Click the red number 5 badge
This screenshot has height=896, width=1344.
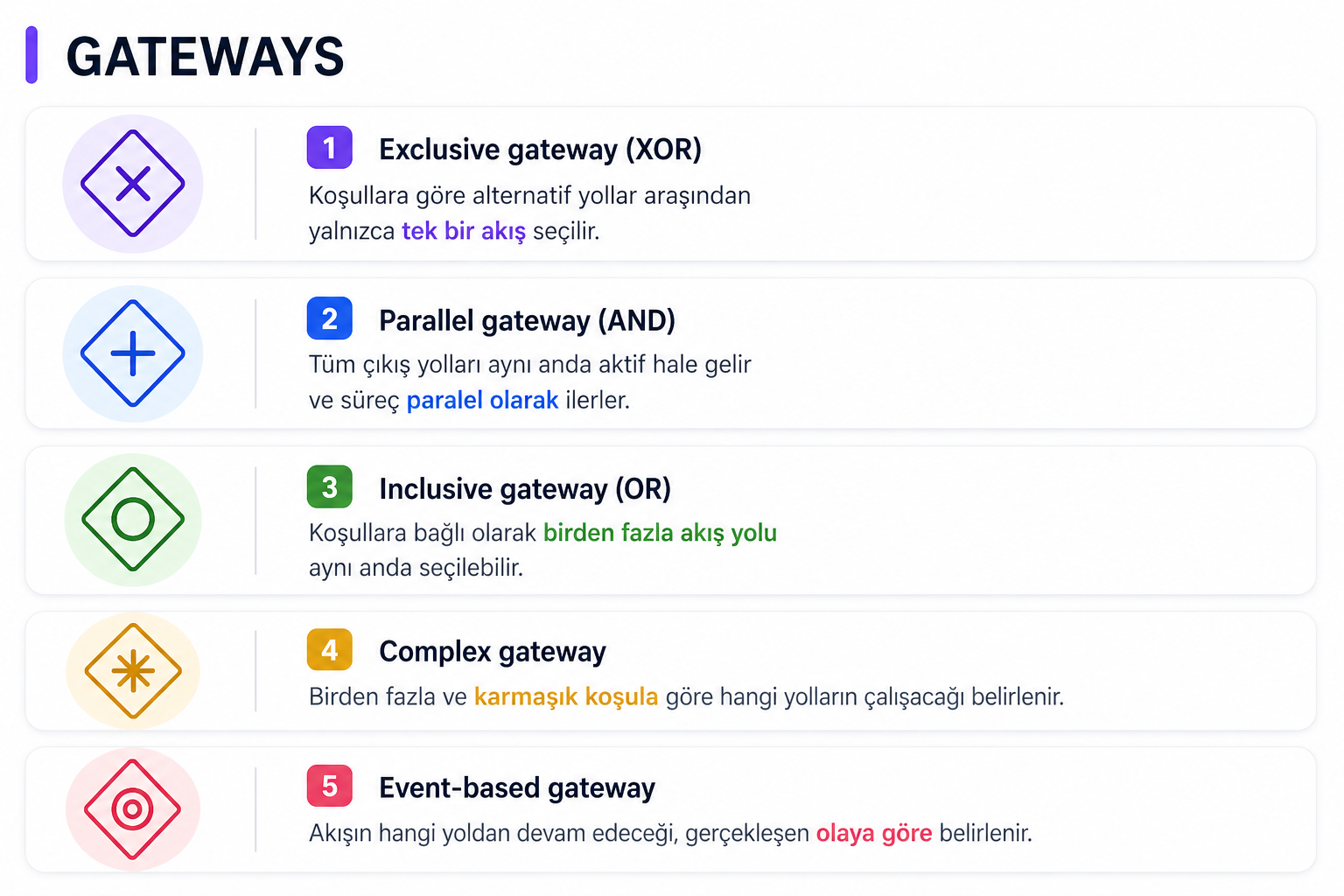[x=329, y=786]
